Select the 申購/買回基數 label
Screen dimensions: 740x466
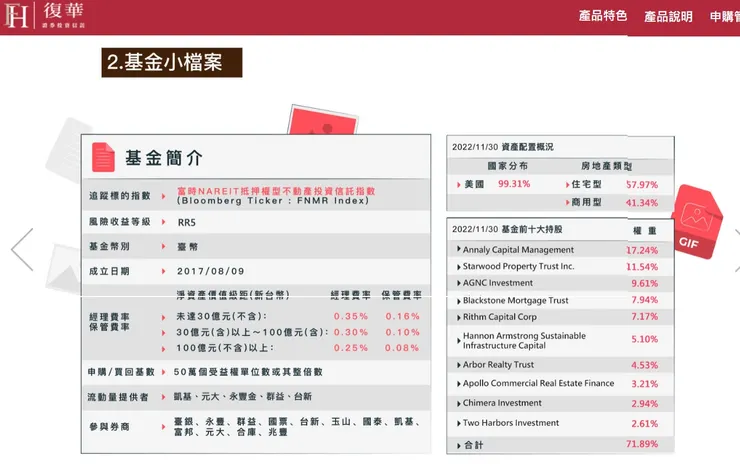[121, 372]
